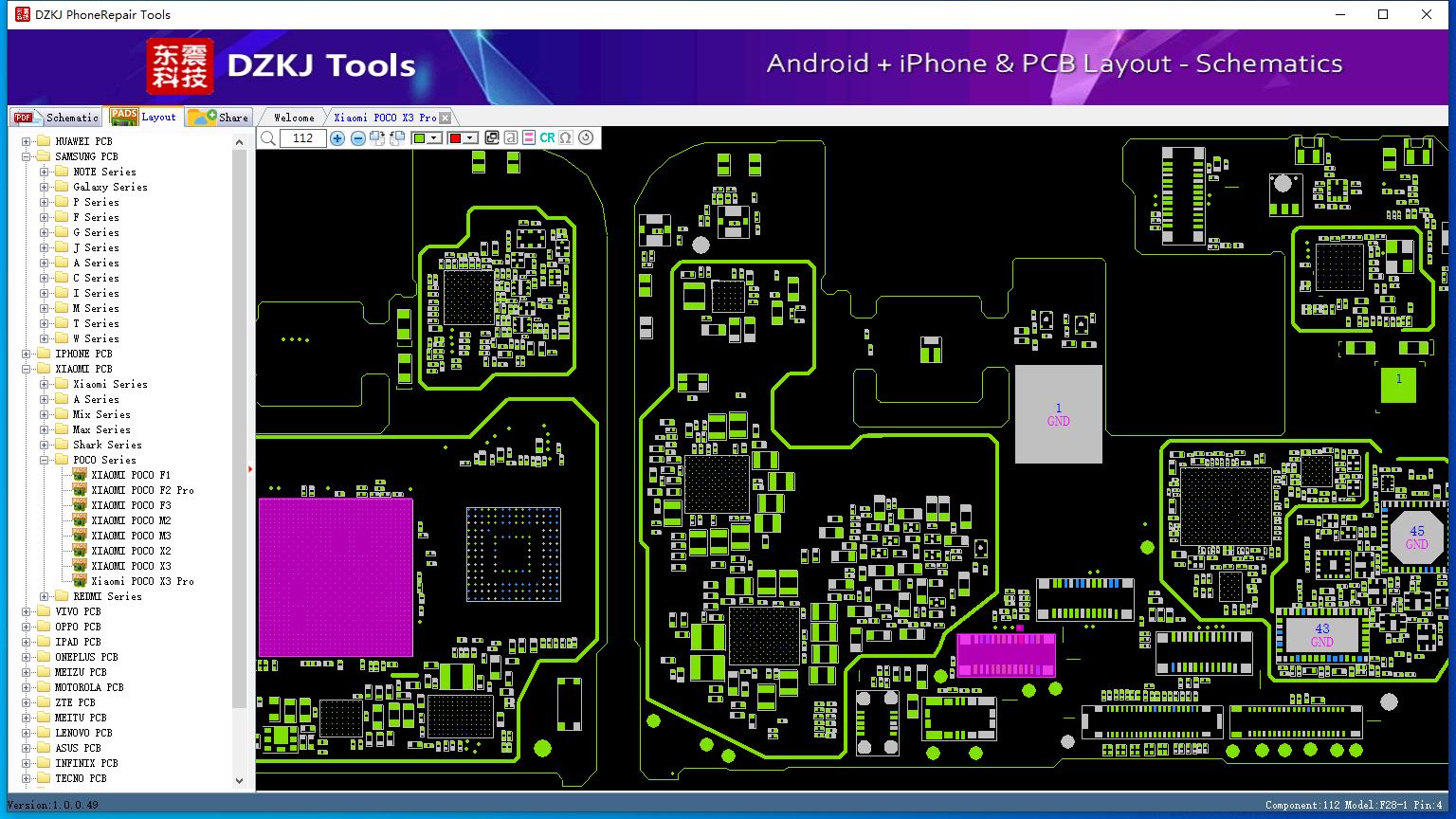Viewport: 1456px width, 819px height.
Task: Click the pink stacked-bars icon
Action: pos(529,137)
